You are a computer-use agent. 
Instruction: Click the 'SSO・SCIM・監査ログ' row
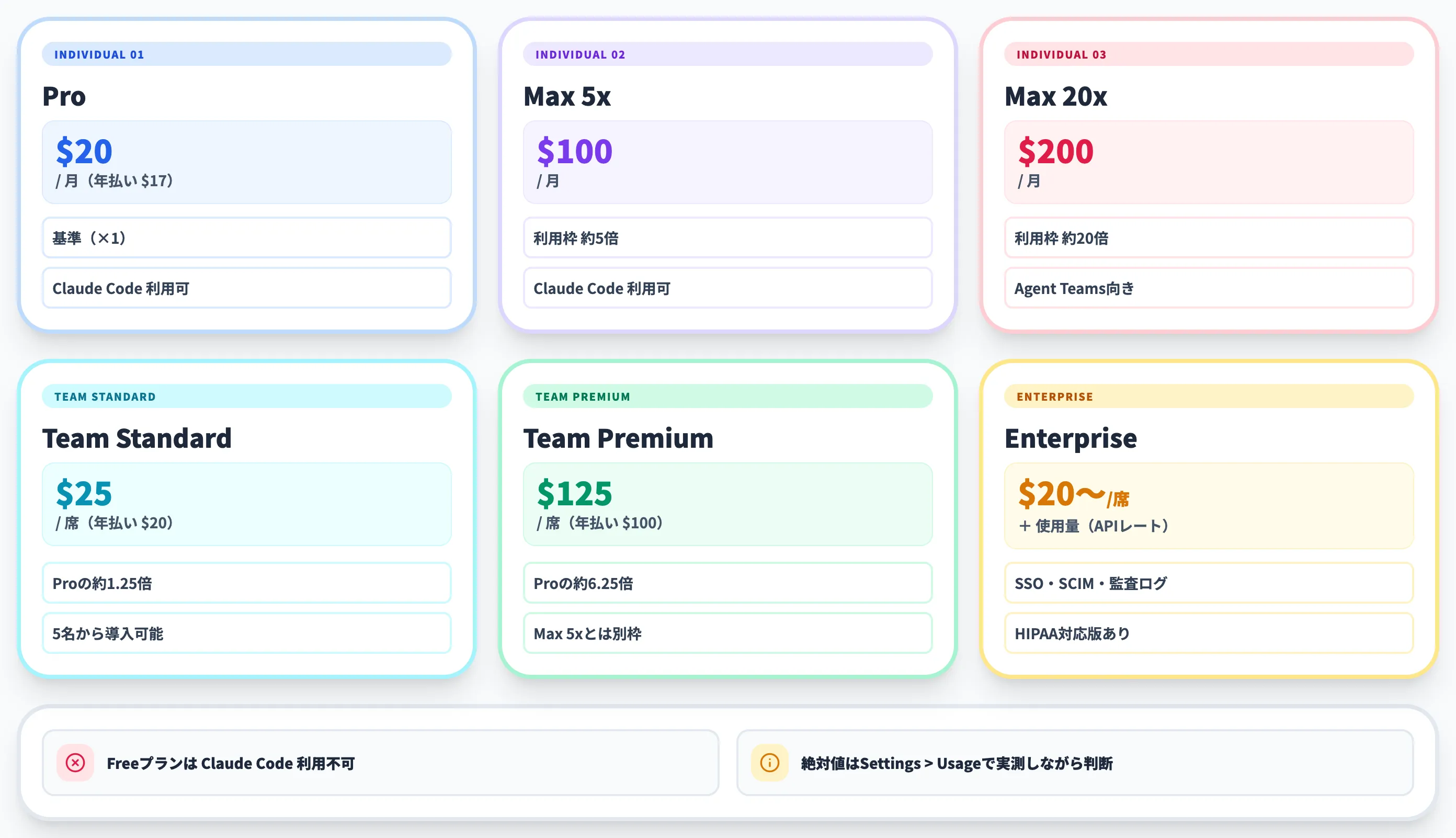(x=1208, y=583)
